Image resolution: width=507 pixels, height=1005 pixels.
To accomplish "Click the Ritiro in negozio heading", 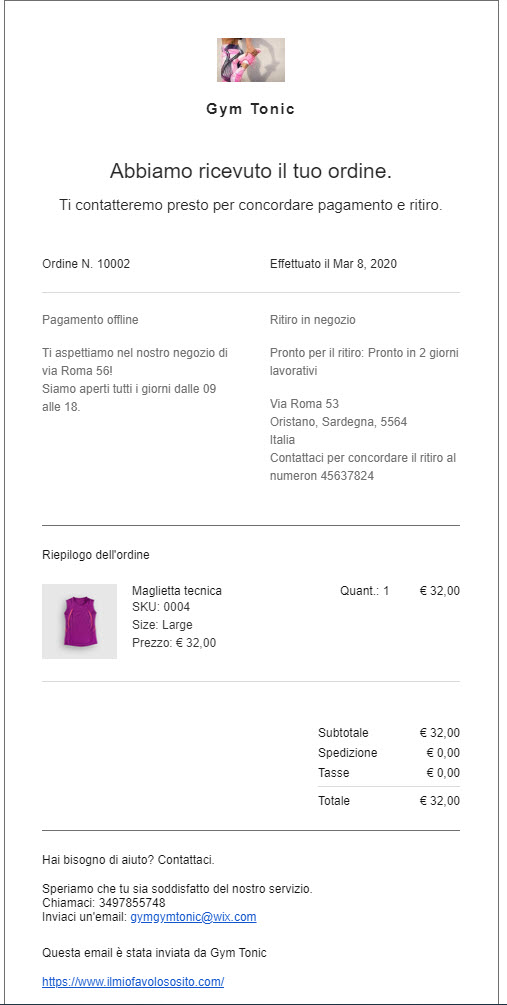I will pyautogui.click(x=313, y=319).
